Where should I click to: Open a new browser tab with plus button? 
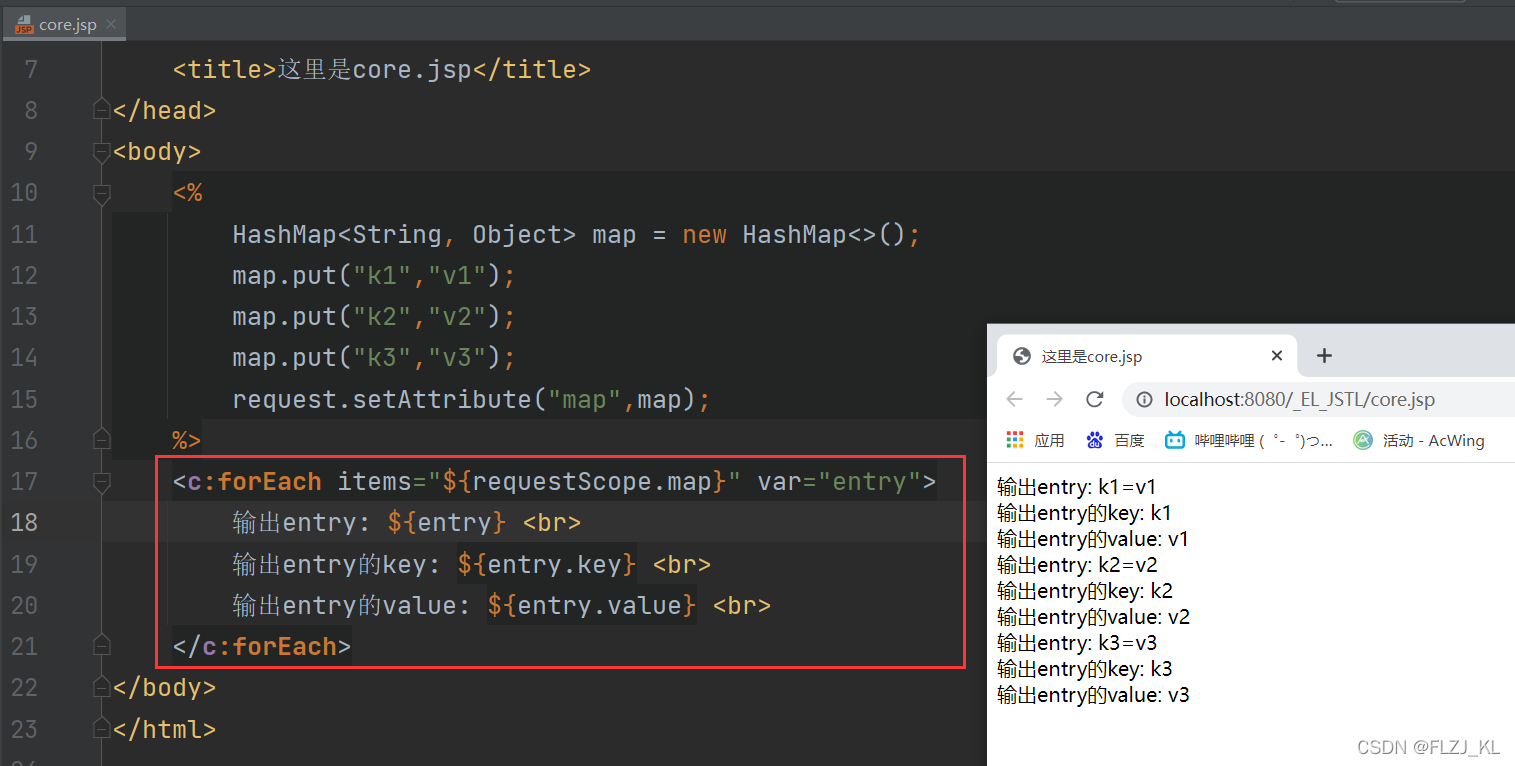point(1325,356)
